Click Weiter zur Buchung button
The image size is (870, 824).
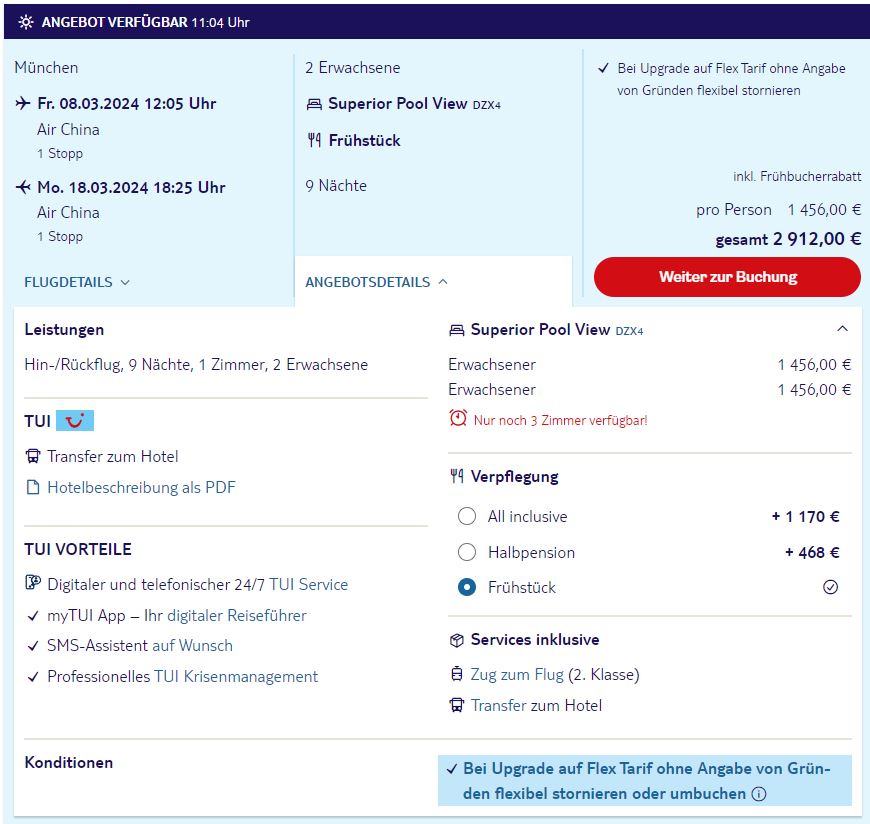pos(727,277)
